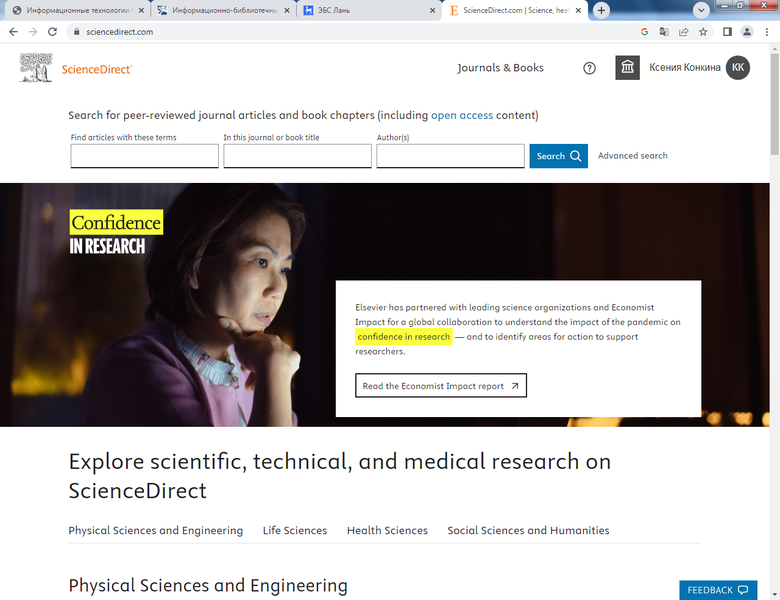
Task: Open the Chrome profile icon
Action: pyautogui.click(x=747, y=32)
